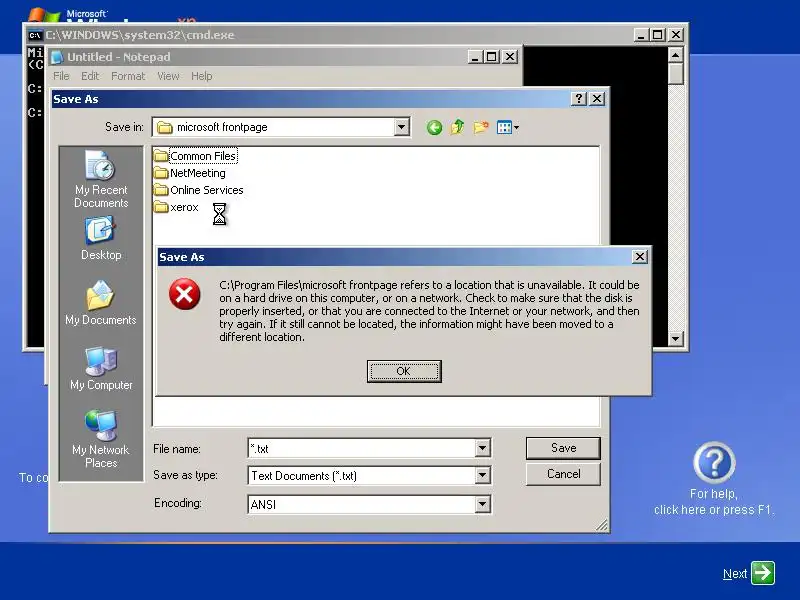Click the red error icon in the dialog
The height and width of the screenshot is (600, 800).
point(184,294)
